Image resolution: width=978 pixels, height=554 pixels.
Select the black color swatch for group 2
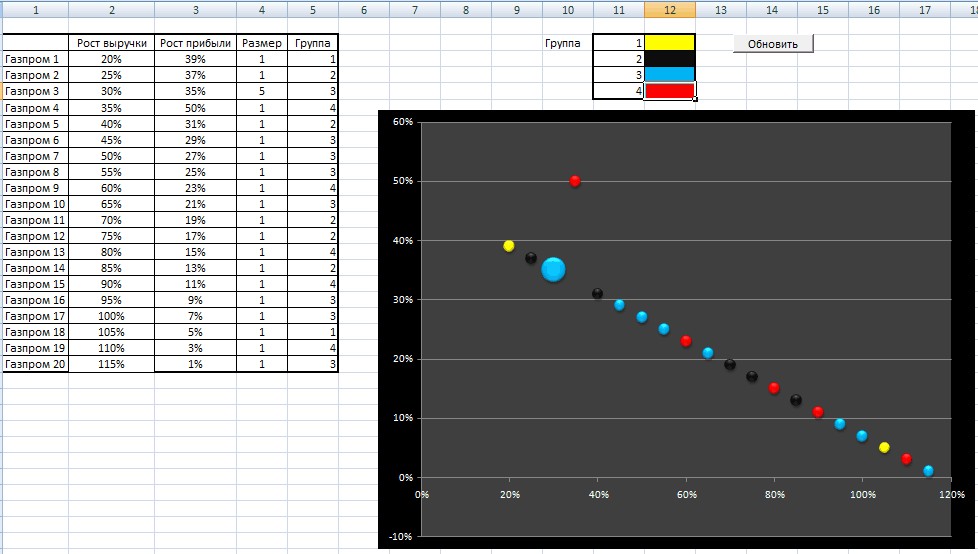(669, 59)
